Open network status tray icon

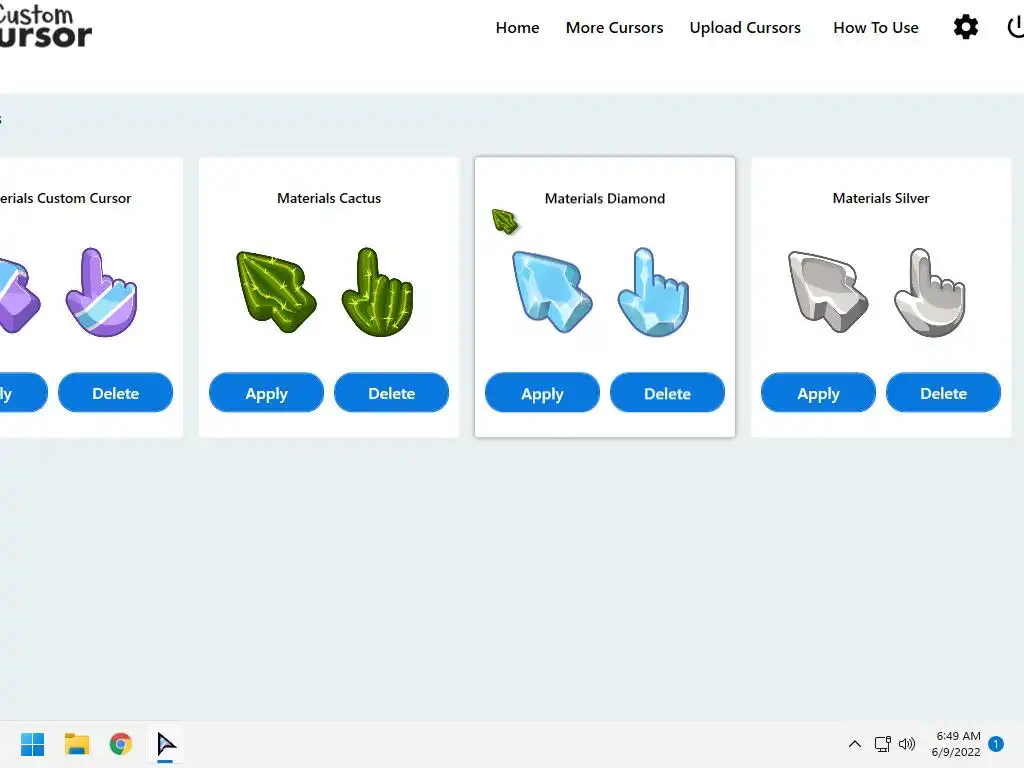click(x=882, y=744)
